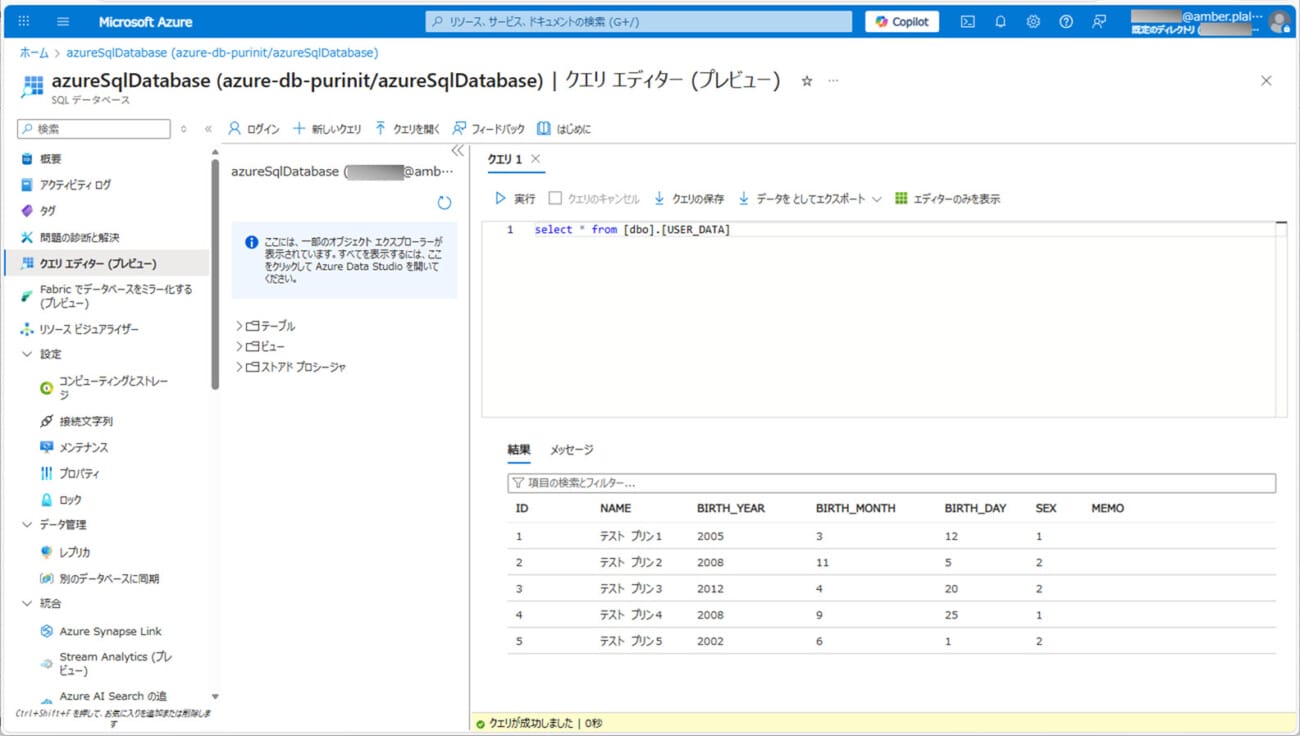The image size is (1300, 736).
Task: Open the export data dropdown arrow
Action: (x=877, y=199)
